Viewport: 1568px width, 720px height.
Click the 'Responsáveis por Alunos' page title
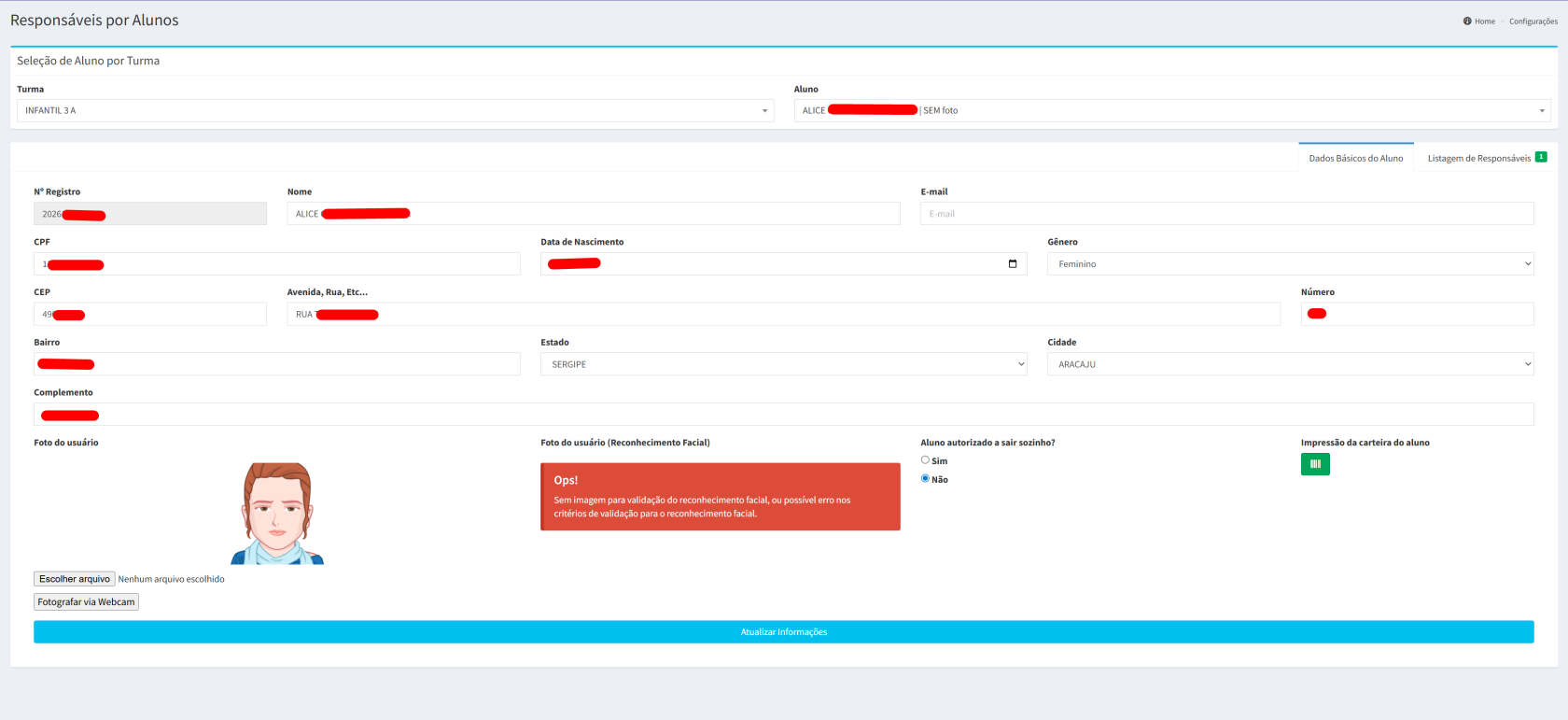(94, 21)
